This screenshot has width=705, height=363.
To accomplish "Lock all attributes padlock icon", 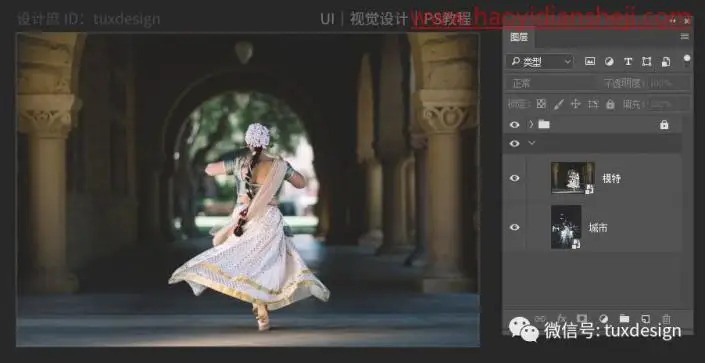I will tap(610, 104).
